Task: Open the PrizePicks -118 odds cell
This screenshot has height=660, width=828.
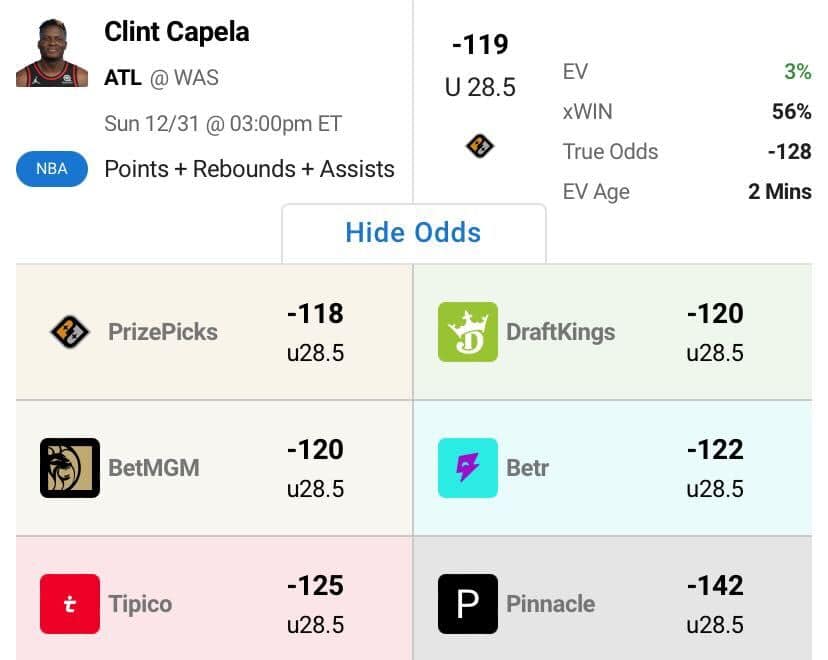Action: click(315, 332)
